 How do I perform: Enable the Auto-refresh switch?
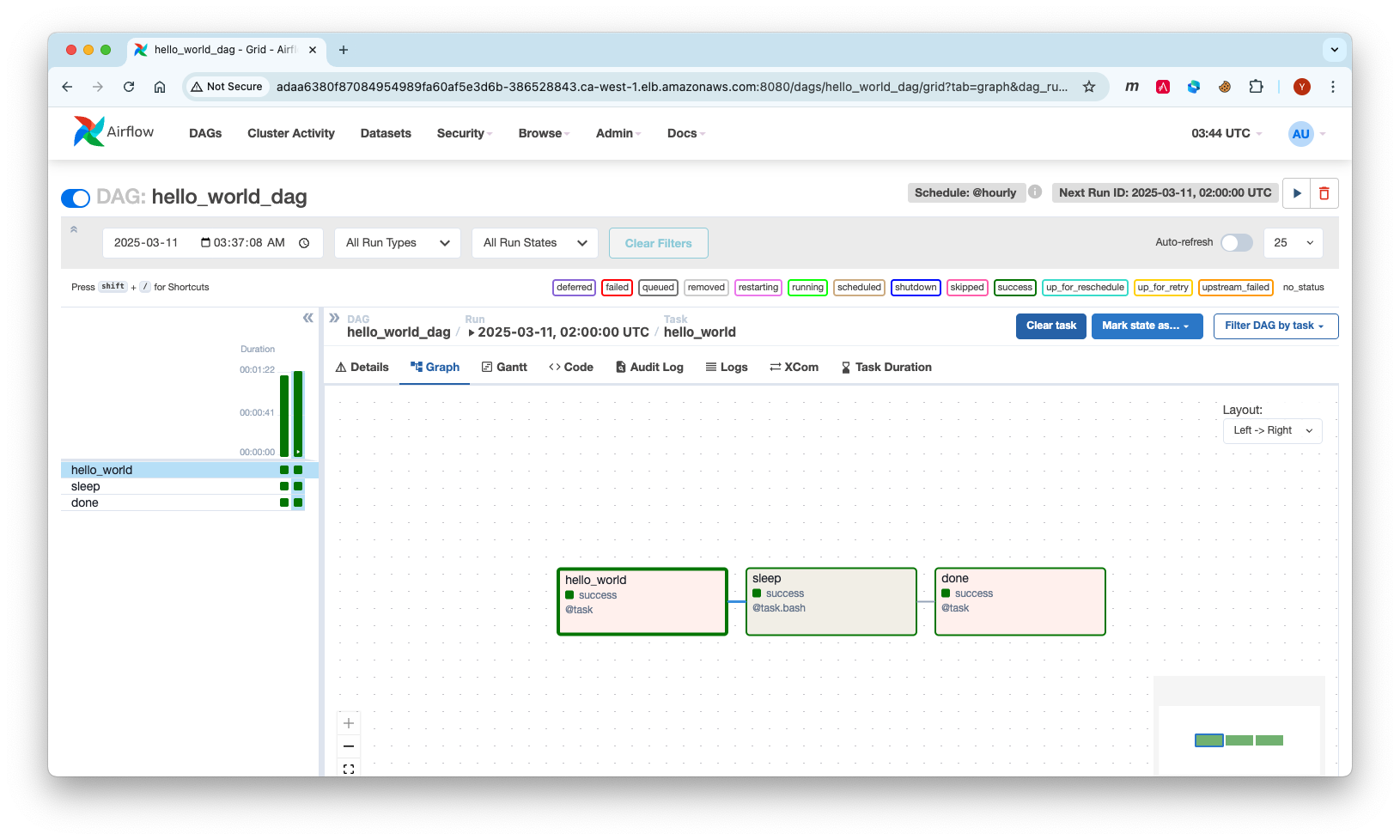click(1237, 243)
